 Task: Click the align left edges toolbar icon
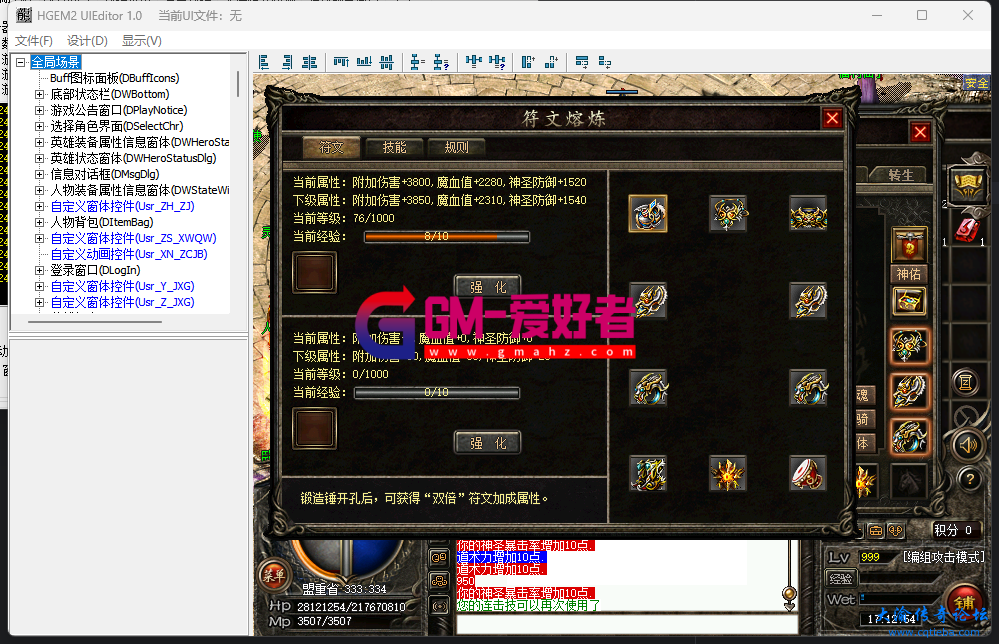[x=264, y=62]
